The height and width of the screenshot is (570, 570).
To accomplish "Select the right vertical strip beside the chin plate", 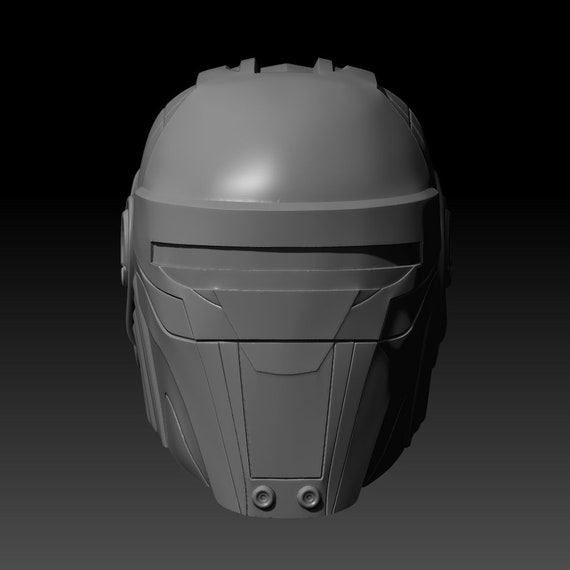I will pos(340,425).
